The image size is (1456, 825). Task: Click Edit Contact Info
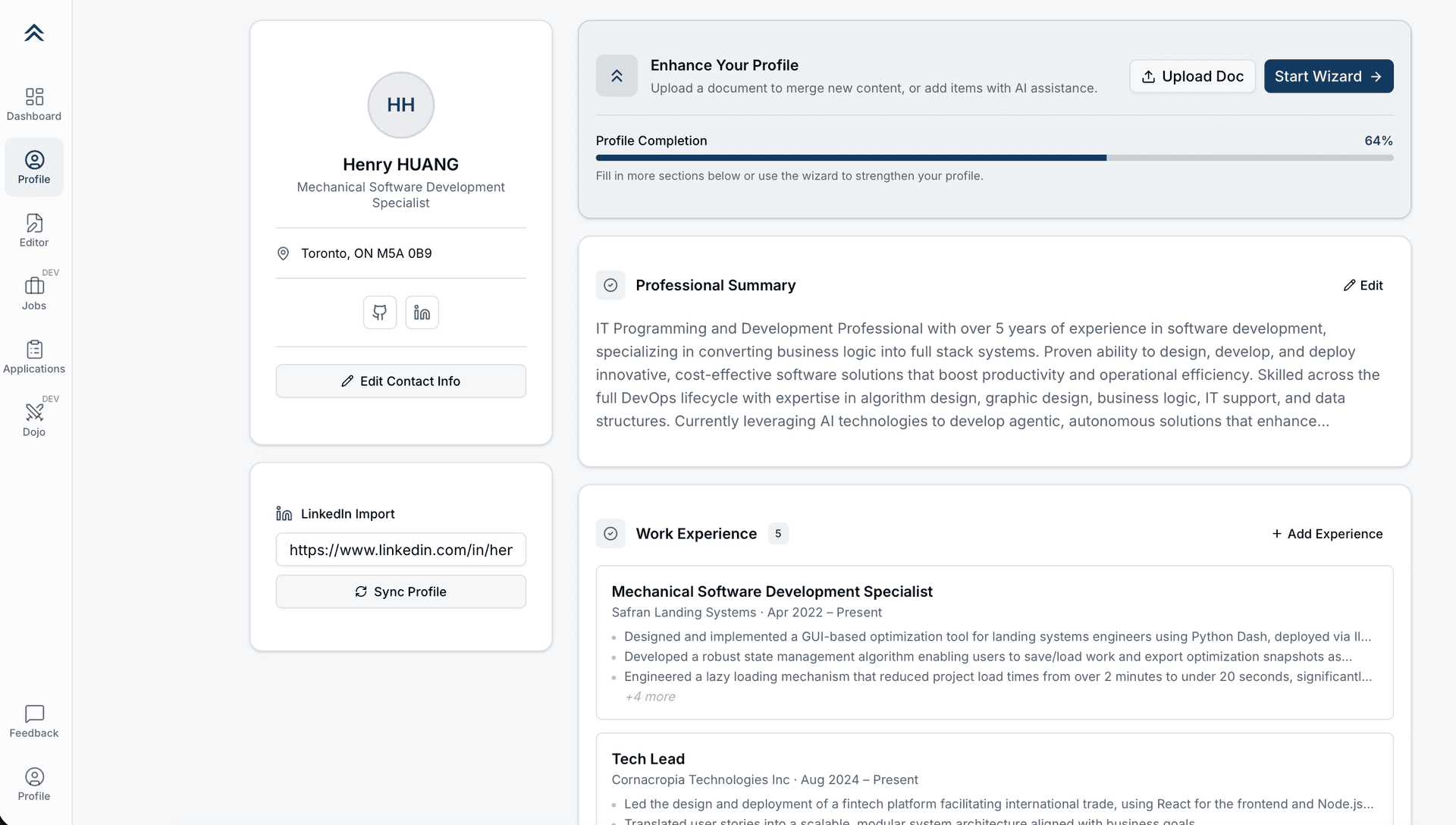pyautogui.click(x=400, y=381)
